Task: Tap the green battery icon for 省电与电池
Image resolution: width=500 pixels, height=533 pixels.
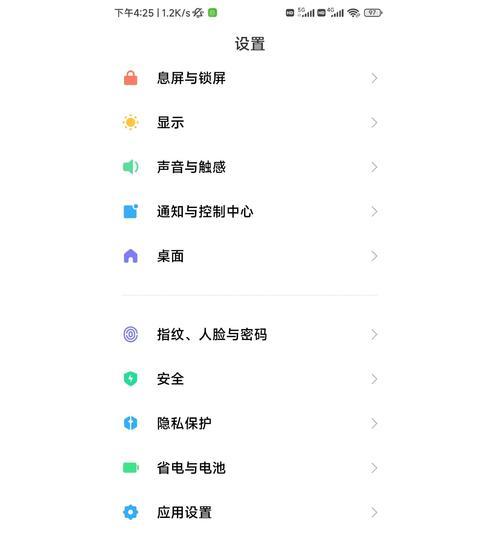Action: pyautogui.click(x=131, y=468)
